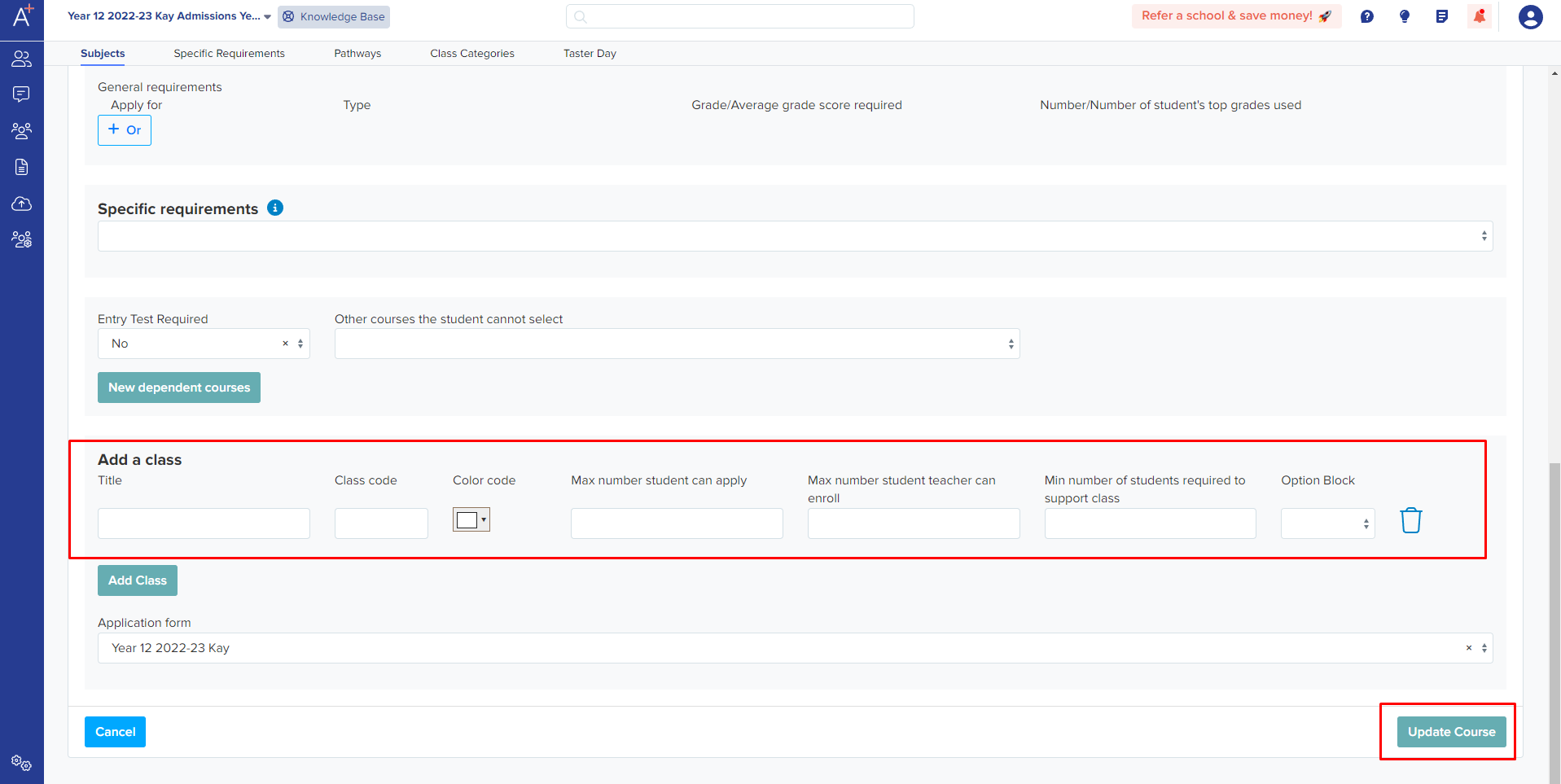Open the documents sidebar icon

point(22,167)
